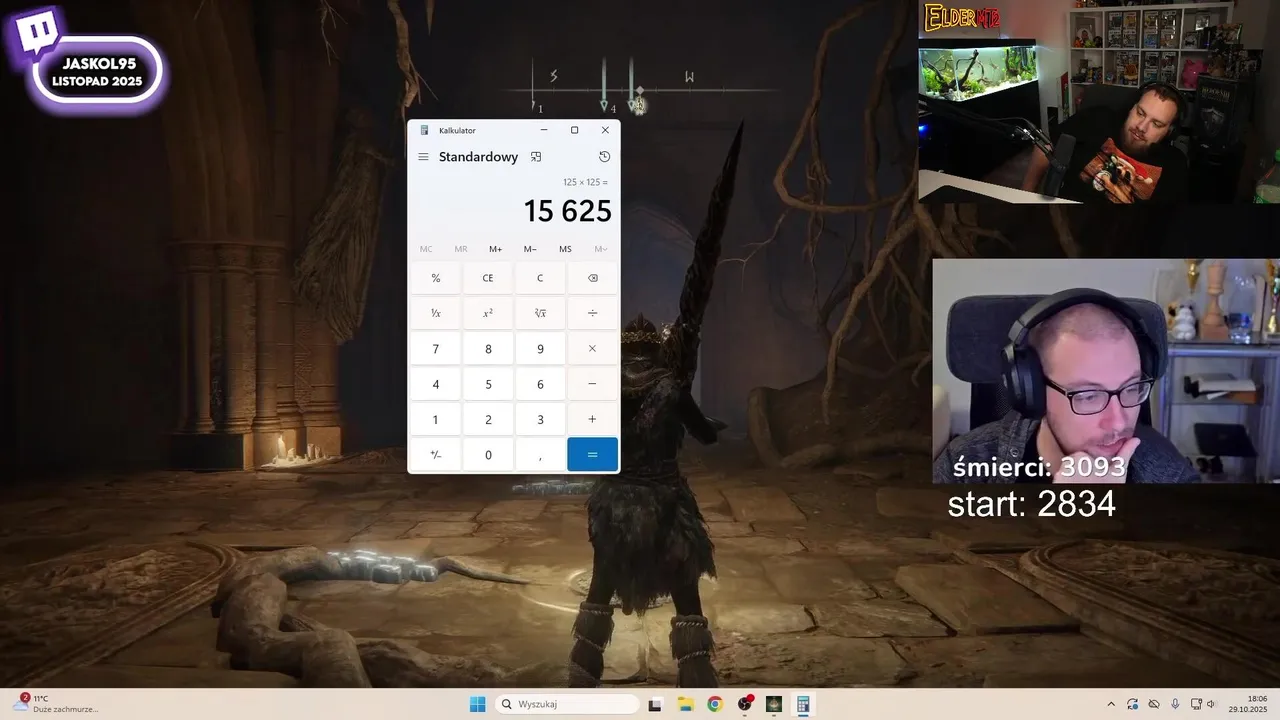Image resolution: width=1280 pixels, height=720 pixels.
Task: Click the square root key
Action: click(x=540, y=313)
